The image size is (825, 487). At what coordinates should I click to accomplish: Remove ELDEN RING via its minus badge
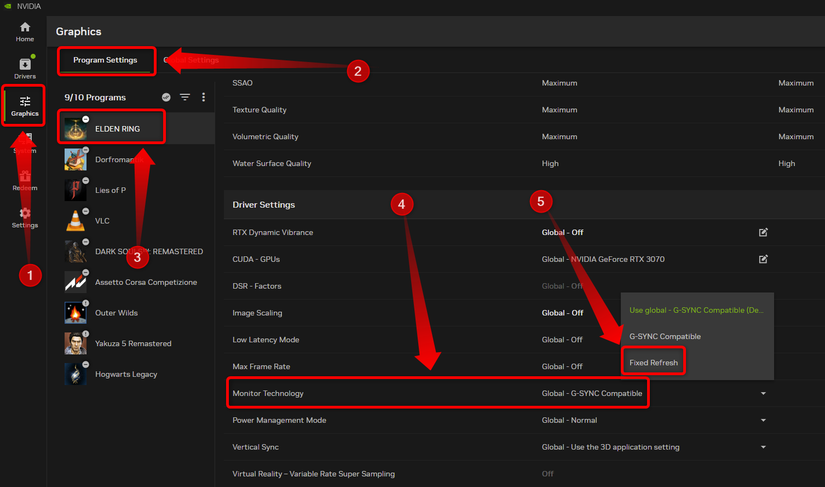pos(86,119)
